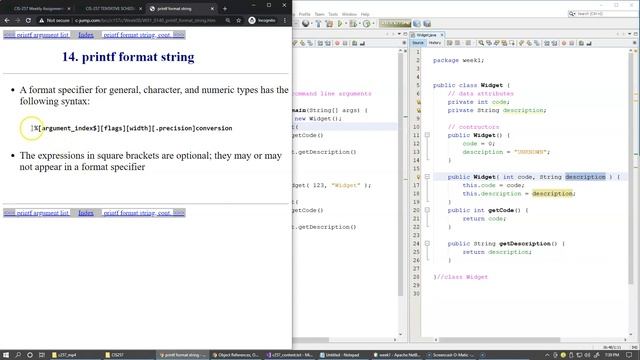This screenshot has height=360, width=640.
Task: Collapse the Widget() constructor fold at line 11
Action: [427, 135]
